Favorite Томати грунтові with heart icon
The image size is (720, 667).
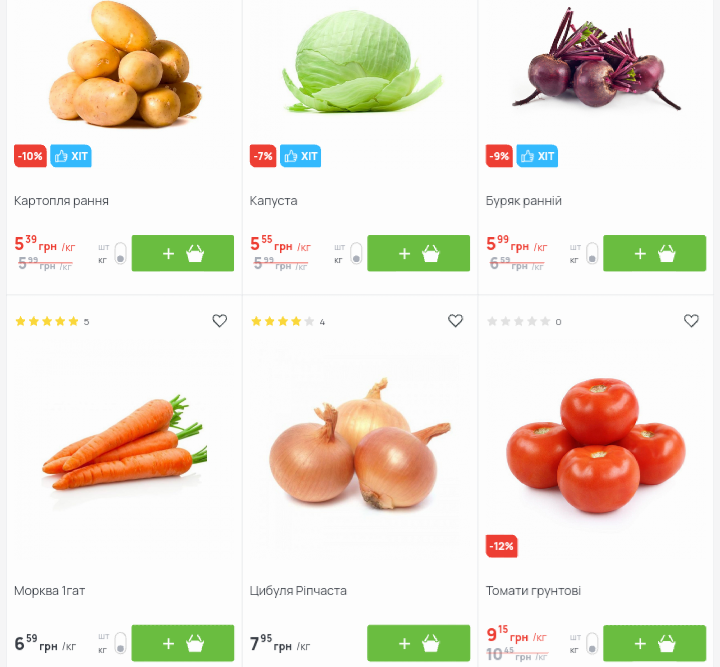[691, 320]
